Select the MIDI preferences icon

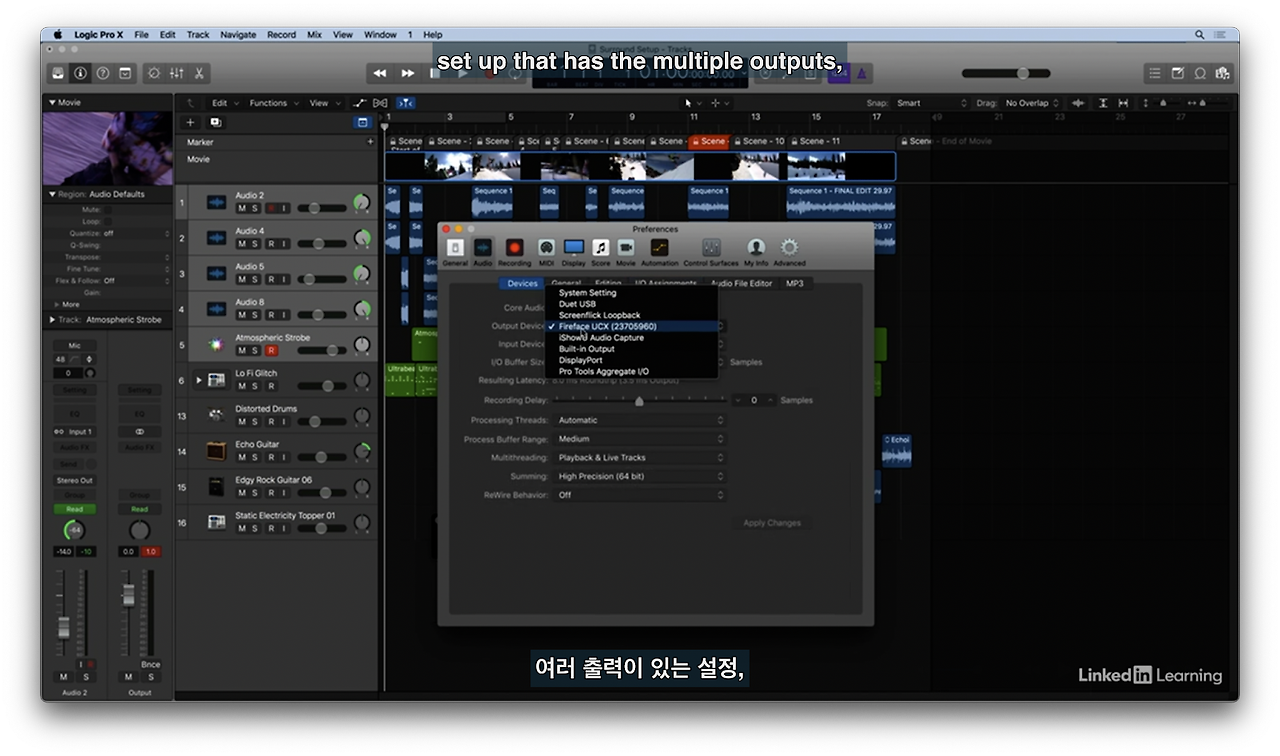(x=546, y=250)
